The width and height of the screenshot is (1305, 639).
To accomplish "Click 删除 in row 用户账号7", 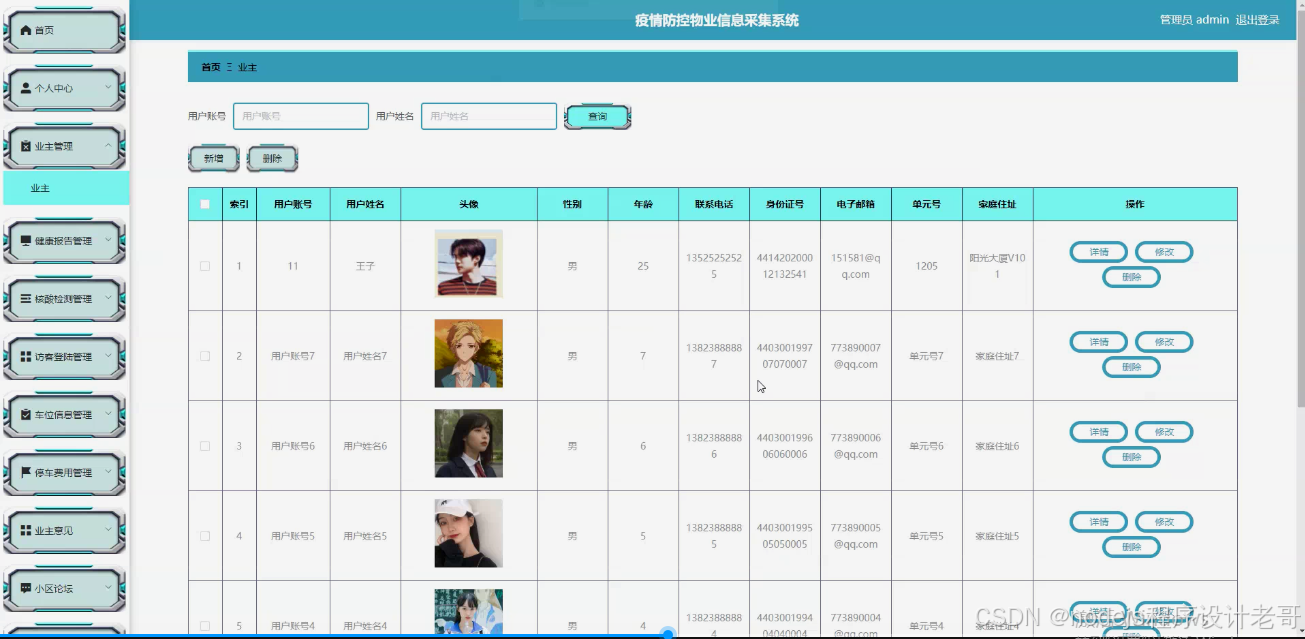I will [x=1131, y=367].
